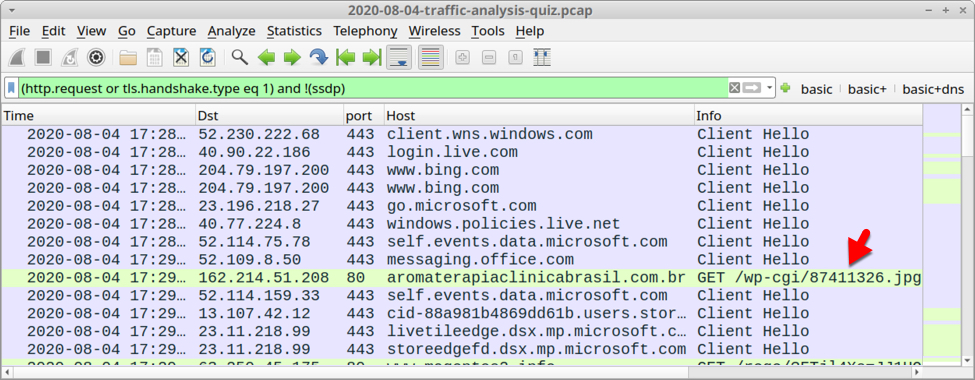Go forward in packet history
Screen dimensions: 975x380
coord(292,58)
